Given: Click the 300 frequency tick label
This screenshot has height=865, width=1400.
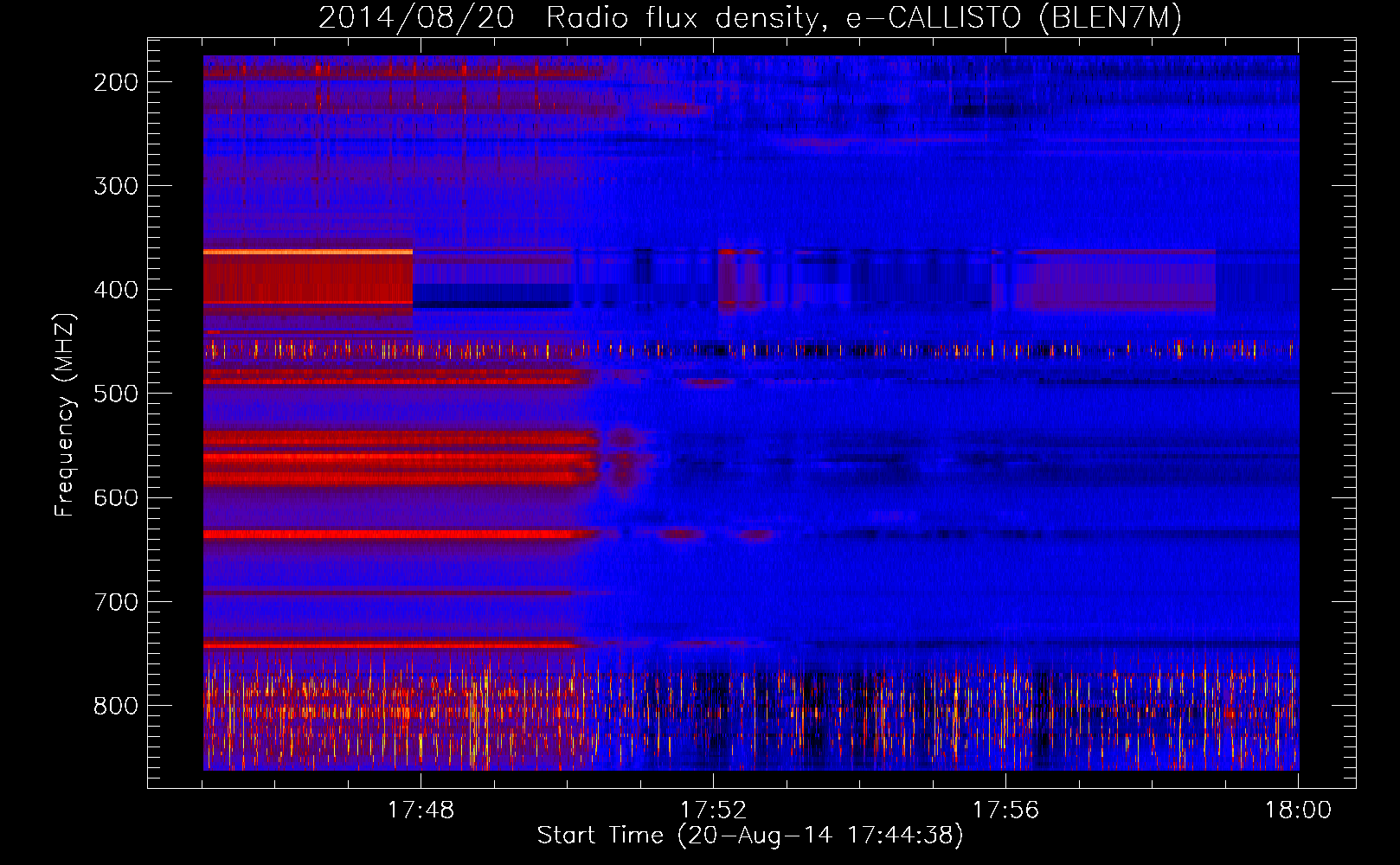Looking at the screenshot, I should pyautogui.click(x=116, y=186).
